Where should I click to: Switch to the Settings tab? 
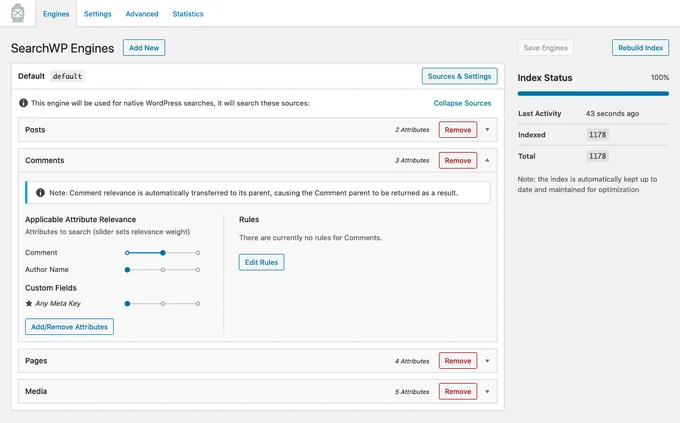coord(98,14)
